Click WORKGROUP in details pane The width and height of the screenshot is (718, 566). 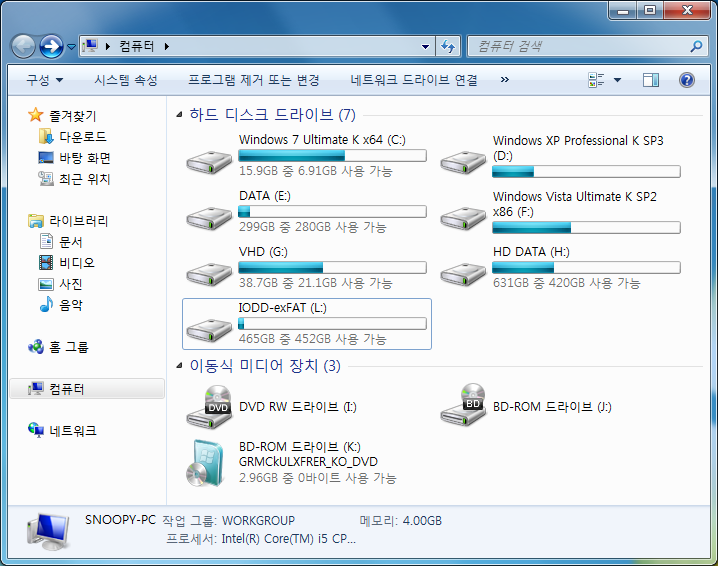[258, 521]
